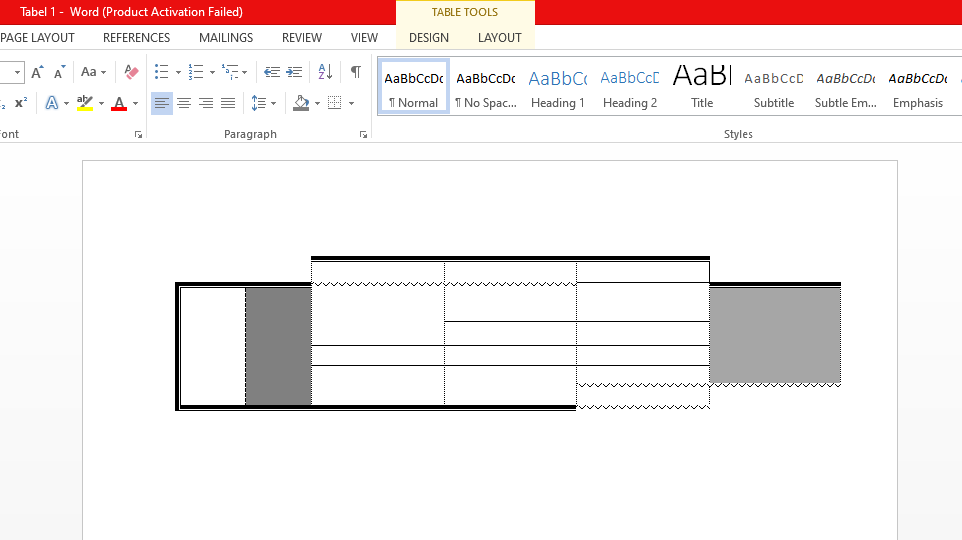Select the light gray shaded table cell
The image size is (962, 540).
click(775, 335)
